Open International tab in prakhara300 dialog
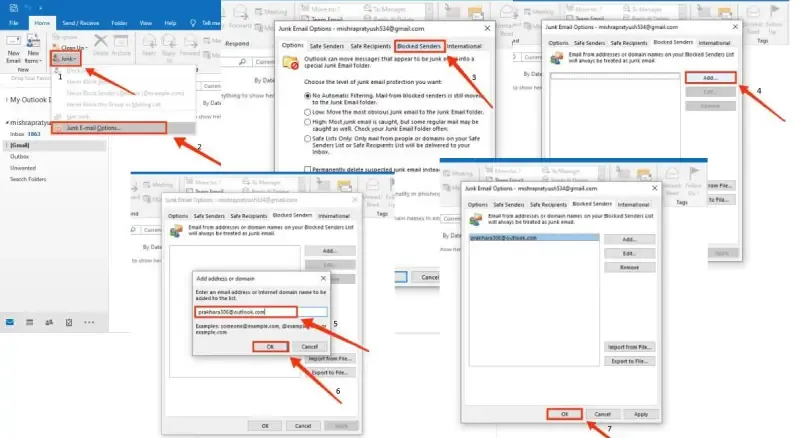 coord(633,204)
